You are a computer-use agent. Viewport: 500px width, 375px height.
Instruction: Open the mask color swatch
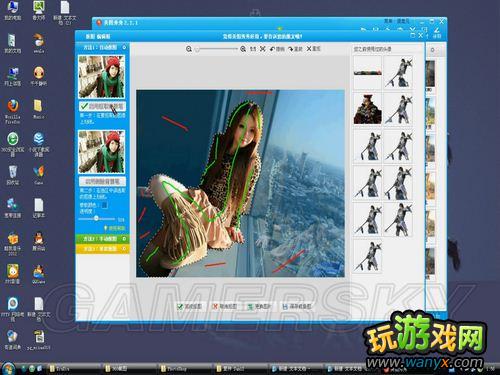tap(104, 205)
